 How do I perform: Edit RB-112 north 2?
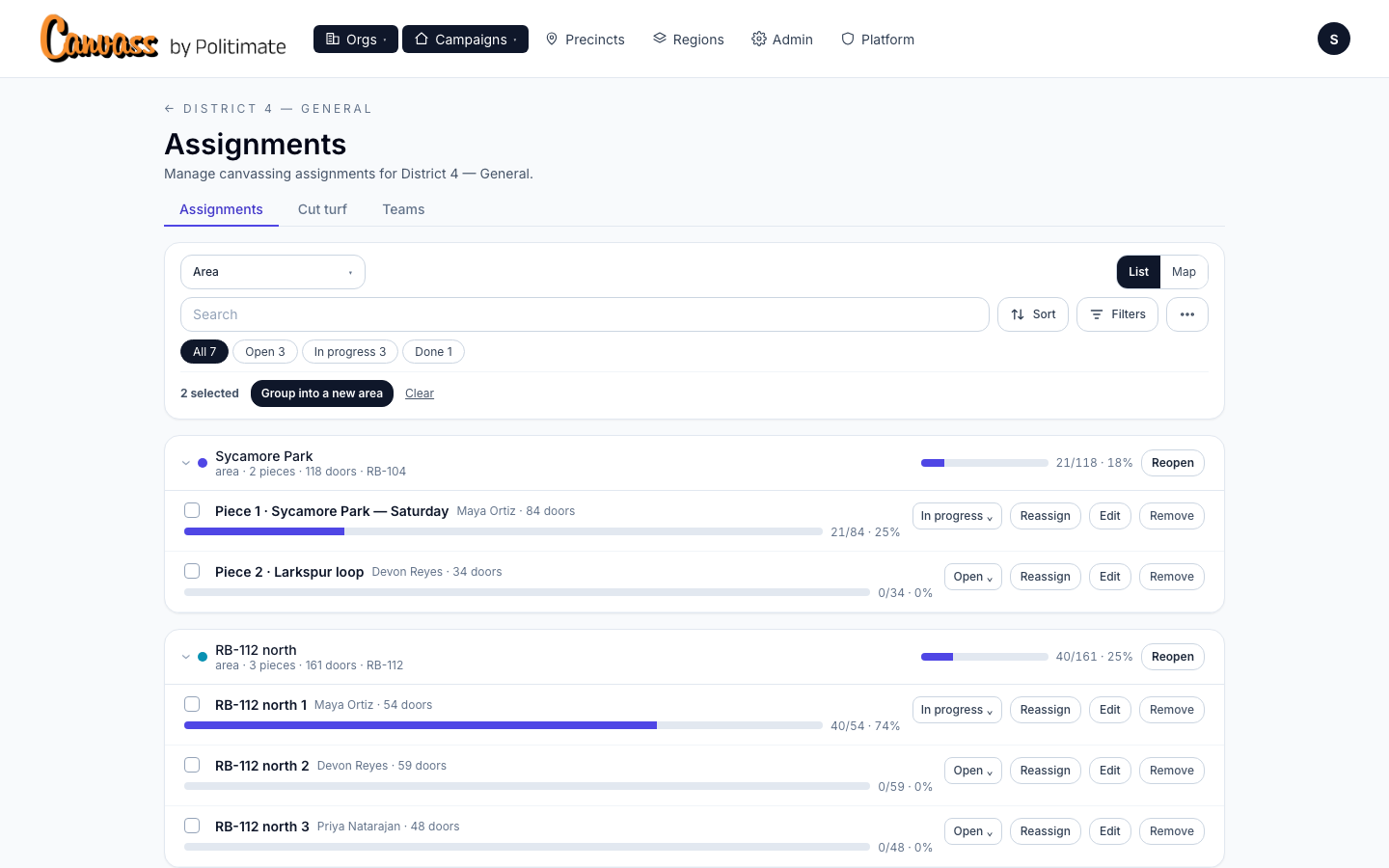[1110, 771]
